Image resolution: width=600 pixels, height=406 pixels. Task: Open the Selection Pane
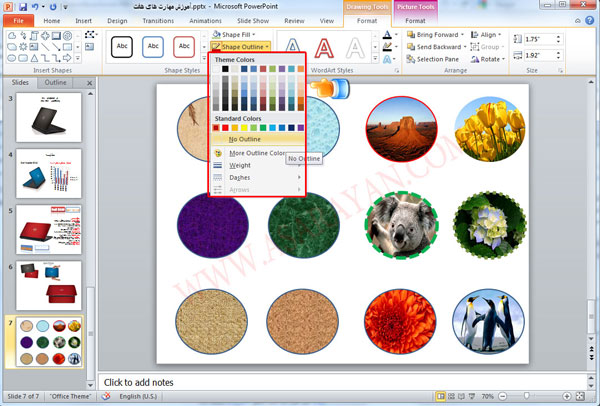point(411,59)
